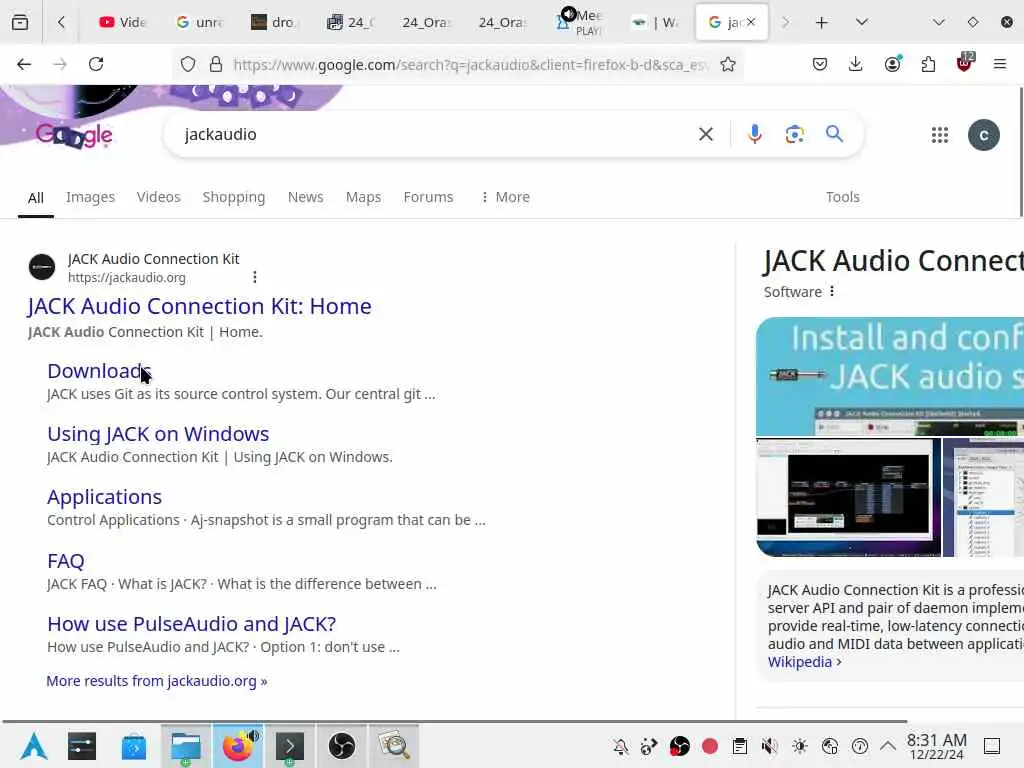Open the Firefox account icon
Screen dimensions: 1024x768
(892, 64)
